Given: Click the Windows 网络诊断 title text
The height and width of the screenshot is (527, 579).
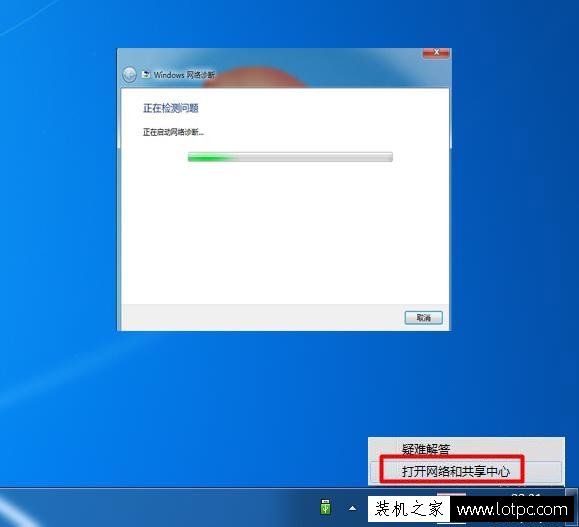Looking at the screenshot, I should [x=184, y=75].
